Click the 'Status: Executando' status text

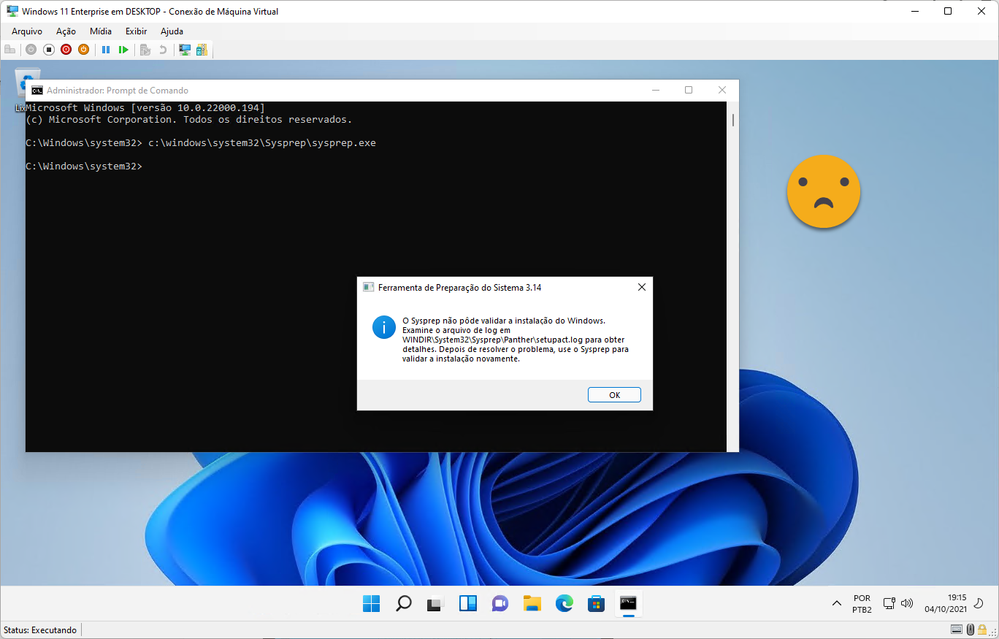point(40,629)
